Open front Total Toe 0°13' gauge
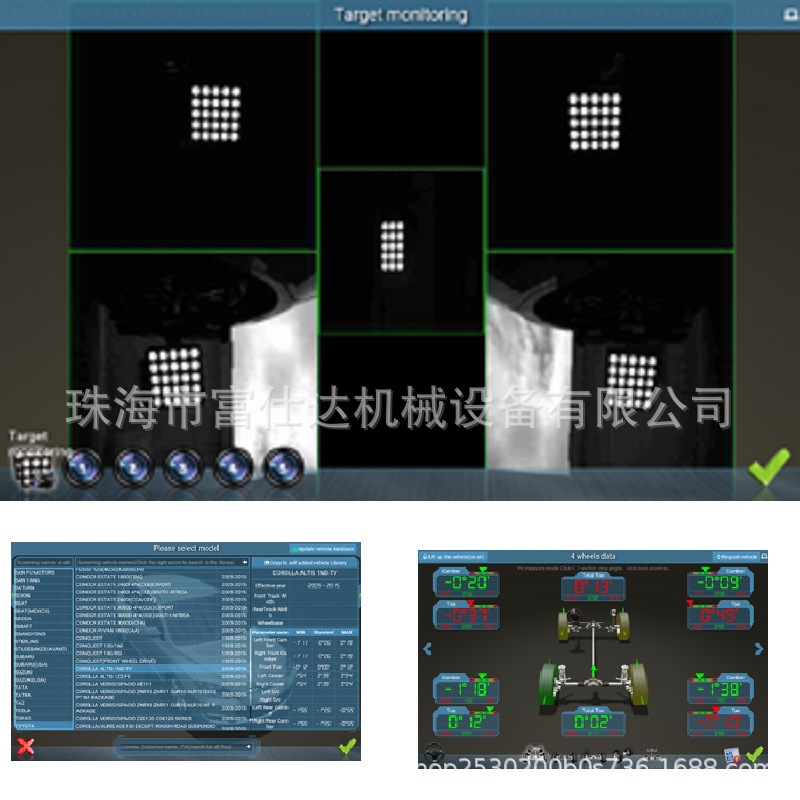This screenshot has width=800, height=800. [x=593, y=587]
